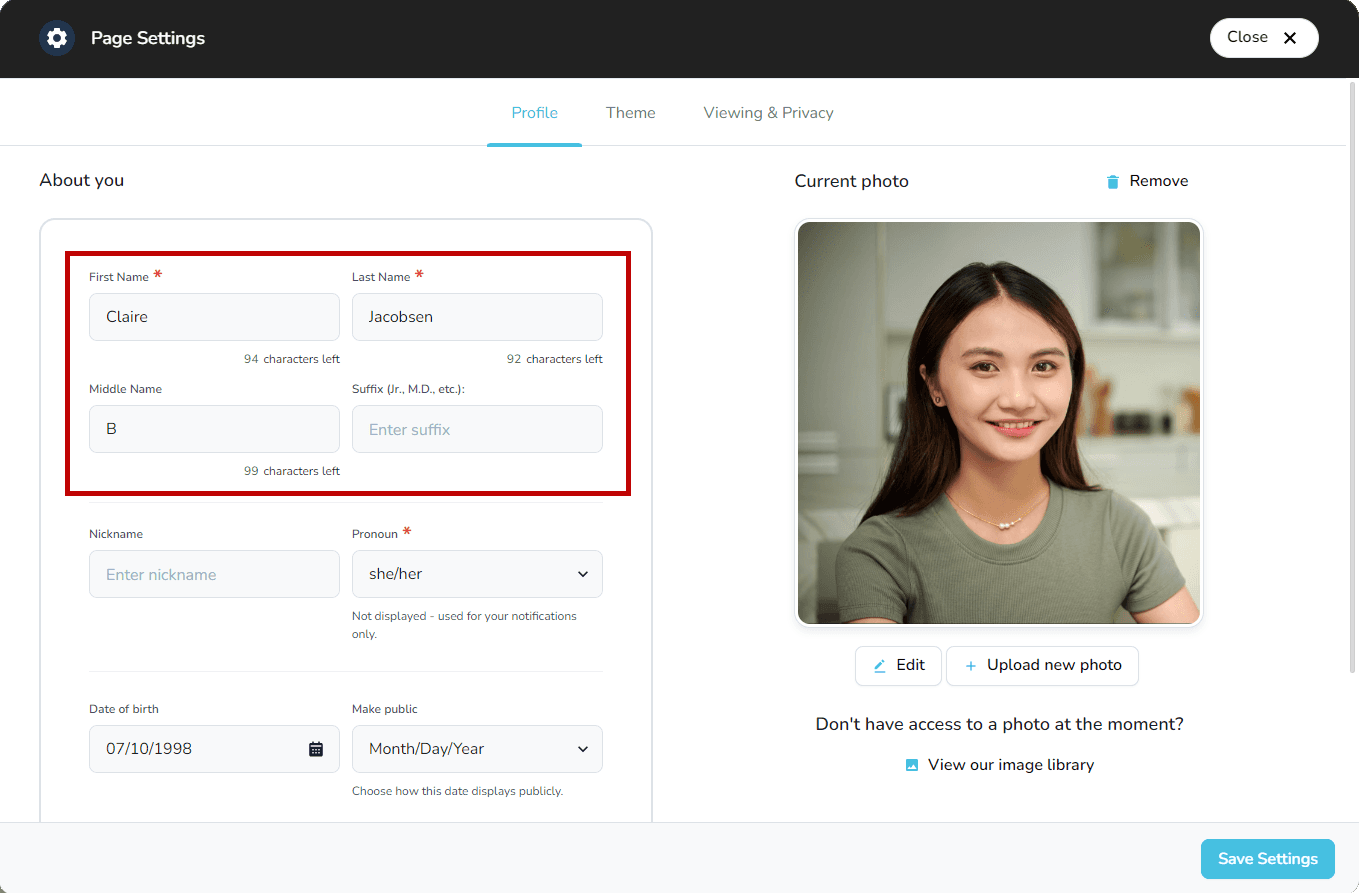Switch to the Theme tab
Image resolution: width=1359 pixels, height=893 pixels.
(x=630, y=112)
